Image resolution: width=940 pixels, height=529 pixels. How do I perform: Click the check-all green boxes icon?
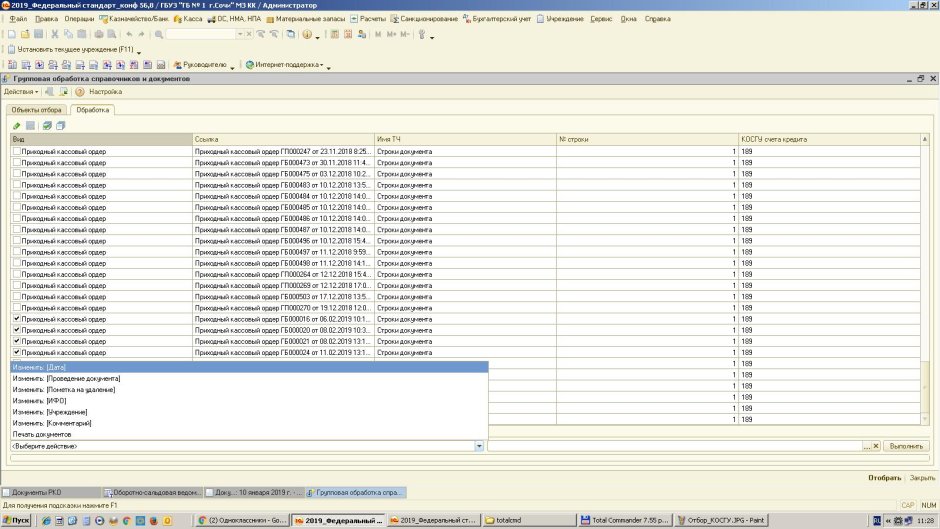pyautogui.click(x=47, y=126)
